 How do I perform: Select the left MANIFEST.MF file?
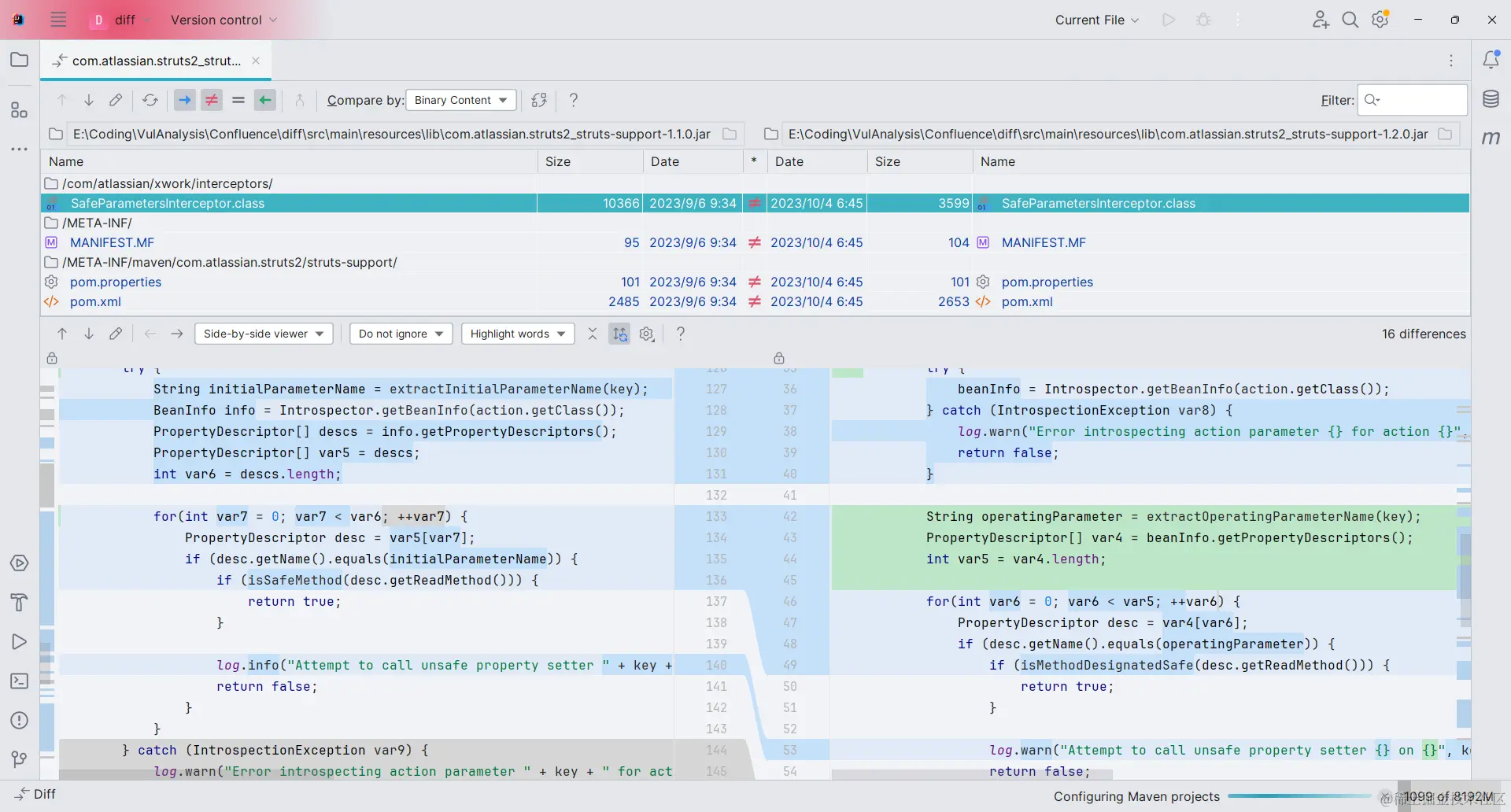pyautogui.click(x=112, y=242)
